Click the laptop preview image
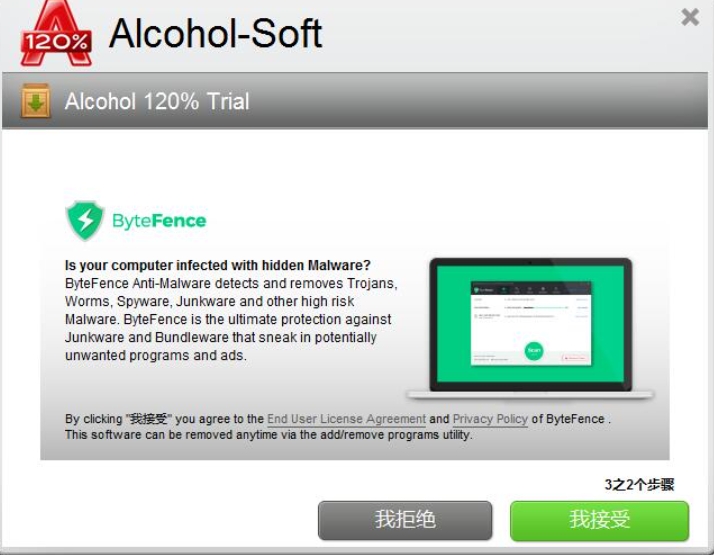The image size is (714, 555). click(530, 329)
